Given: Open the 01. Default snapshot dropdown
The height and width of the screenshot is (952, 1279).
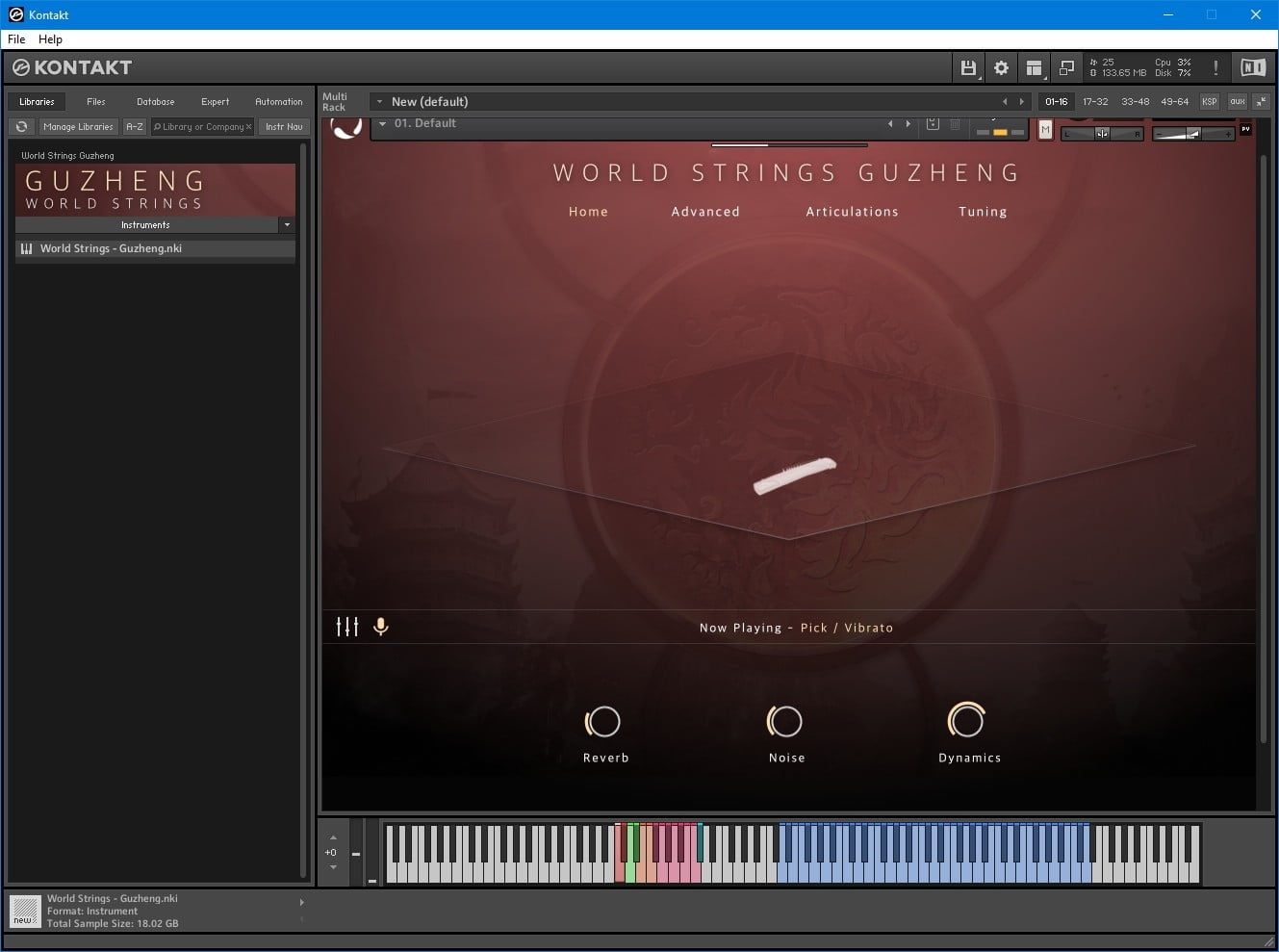Looking at the screenshot, I should pos(383,123).
